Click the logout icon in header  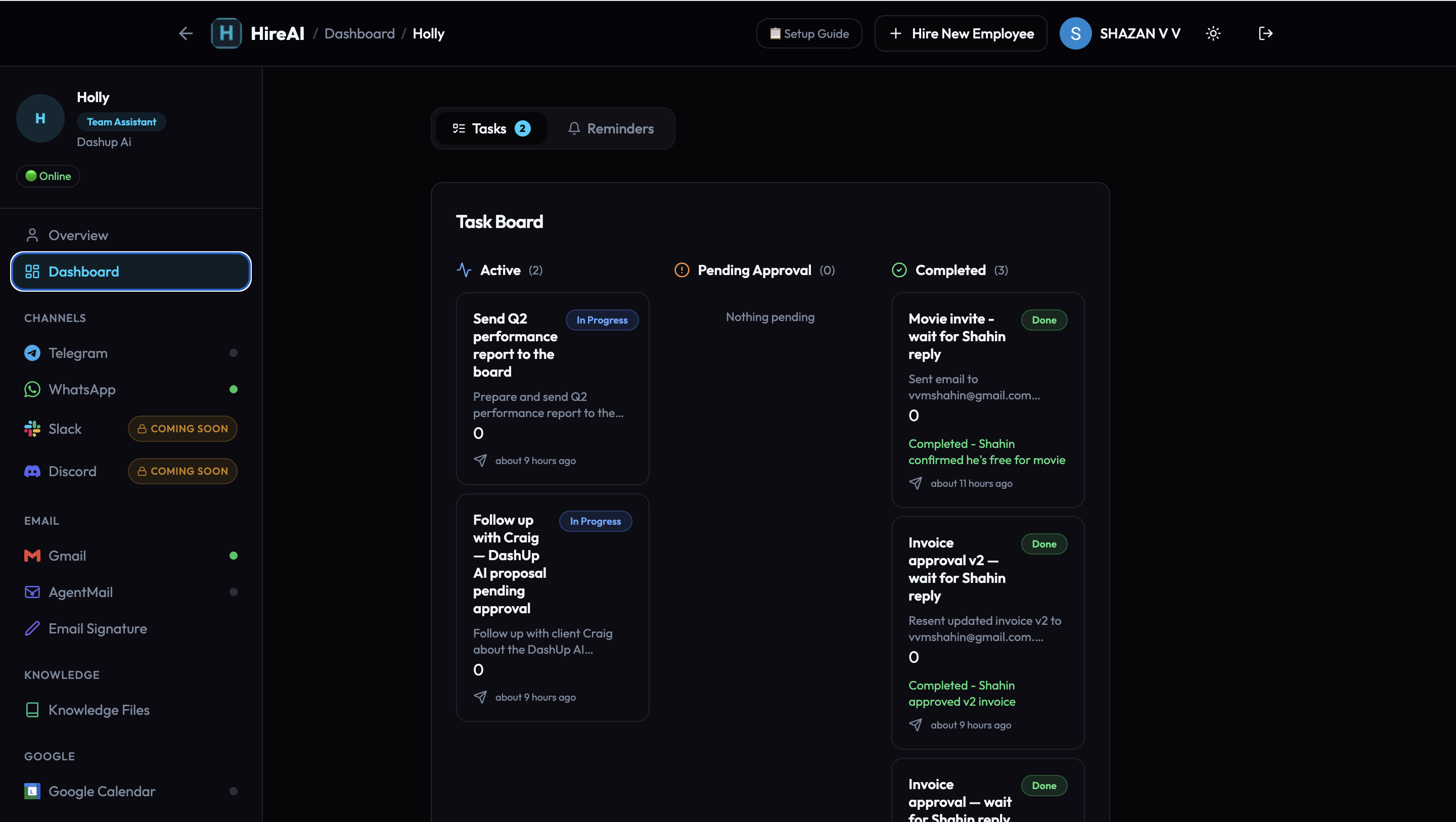(1265, 33)
